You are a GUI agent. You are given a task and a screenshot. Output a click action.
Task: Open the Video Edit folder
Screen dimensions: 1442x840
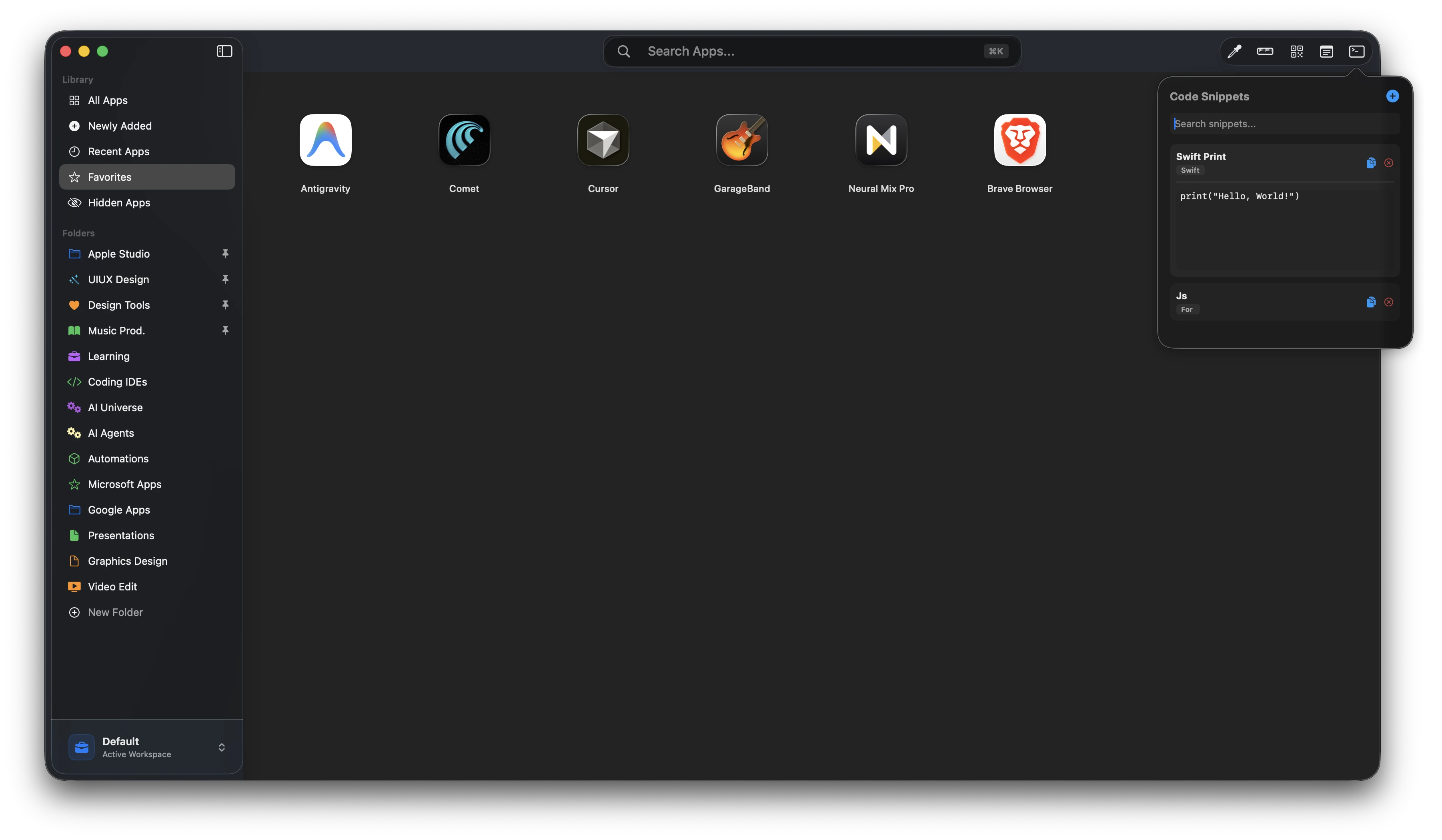click(x=147, y=587)
